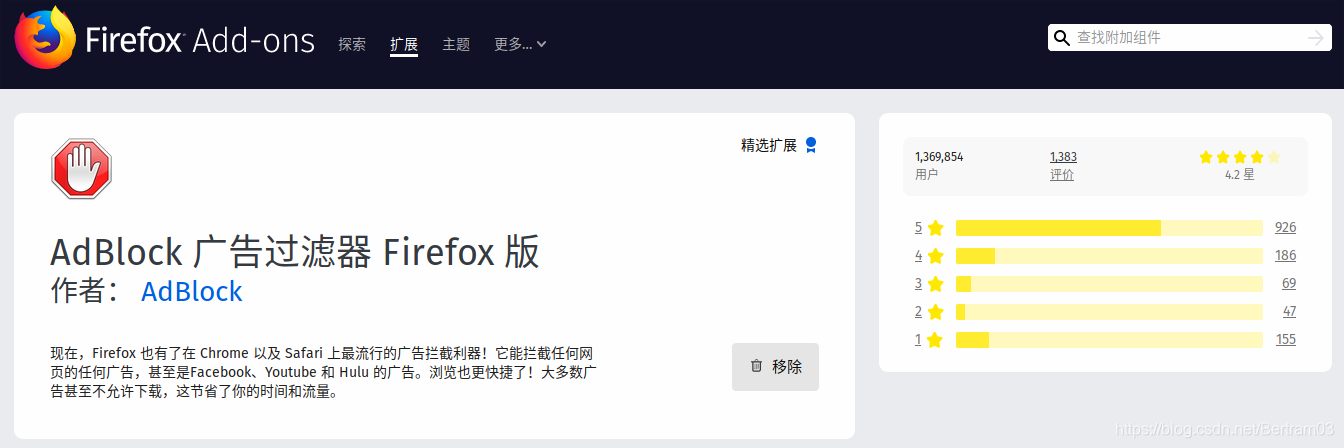Click the 4-star rating bar
The image size is (1344, 448).
point(1110,256)
